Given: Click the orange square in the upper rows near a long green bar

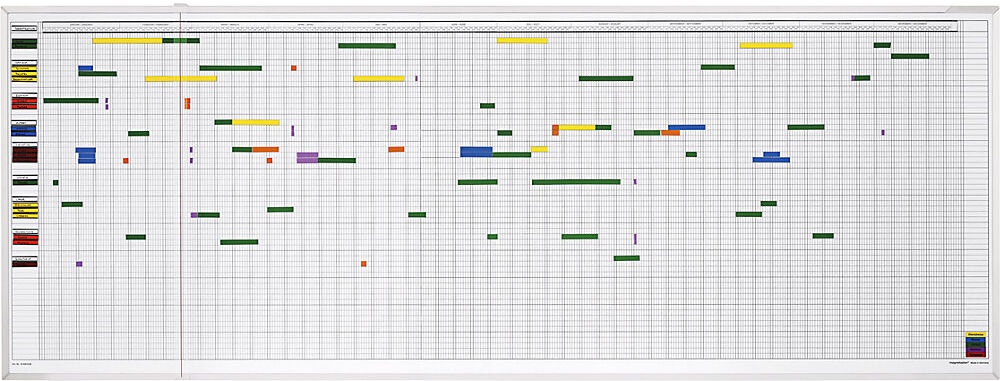Looking at the screenshot, I should [293, 68].
